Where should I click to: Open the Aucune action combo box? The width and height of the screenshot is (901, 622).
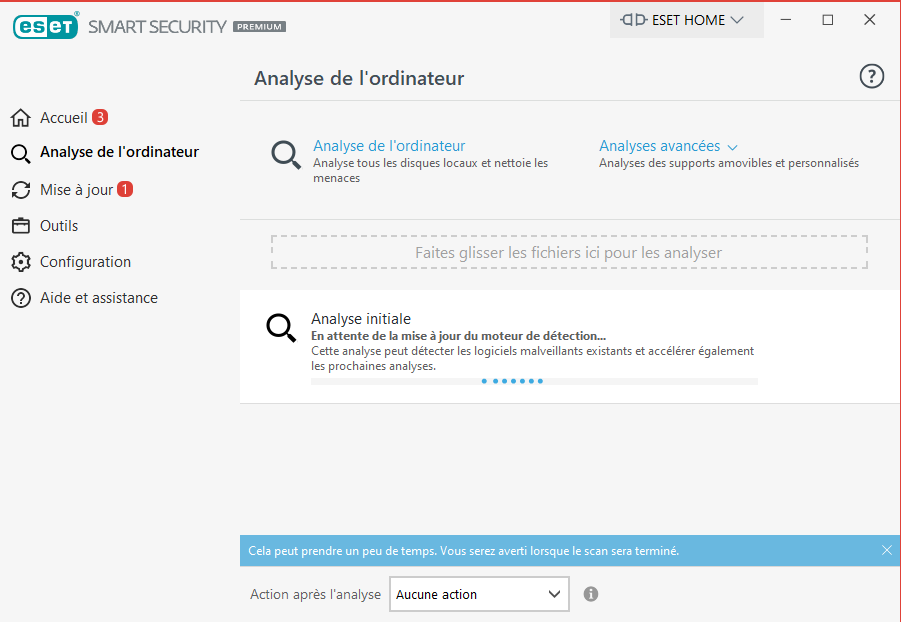pyautogui.click(x=479, y=594)
